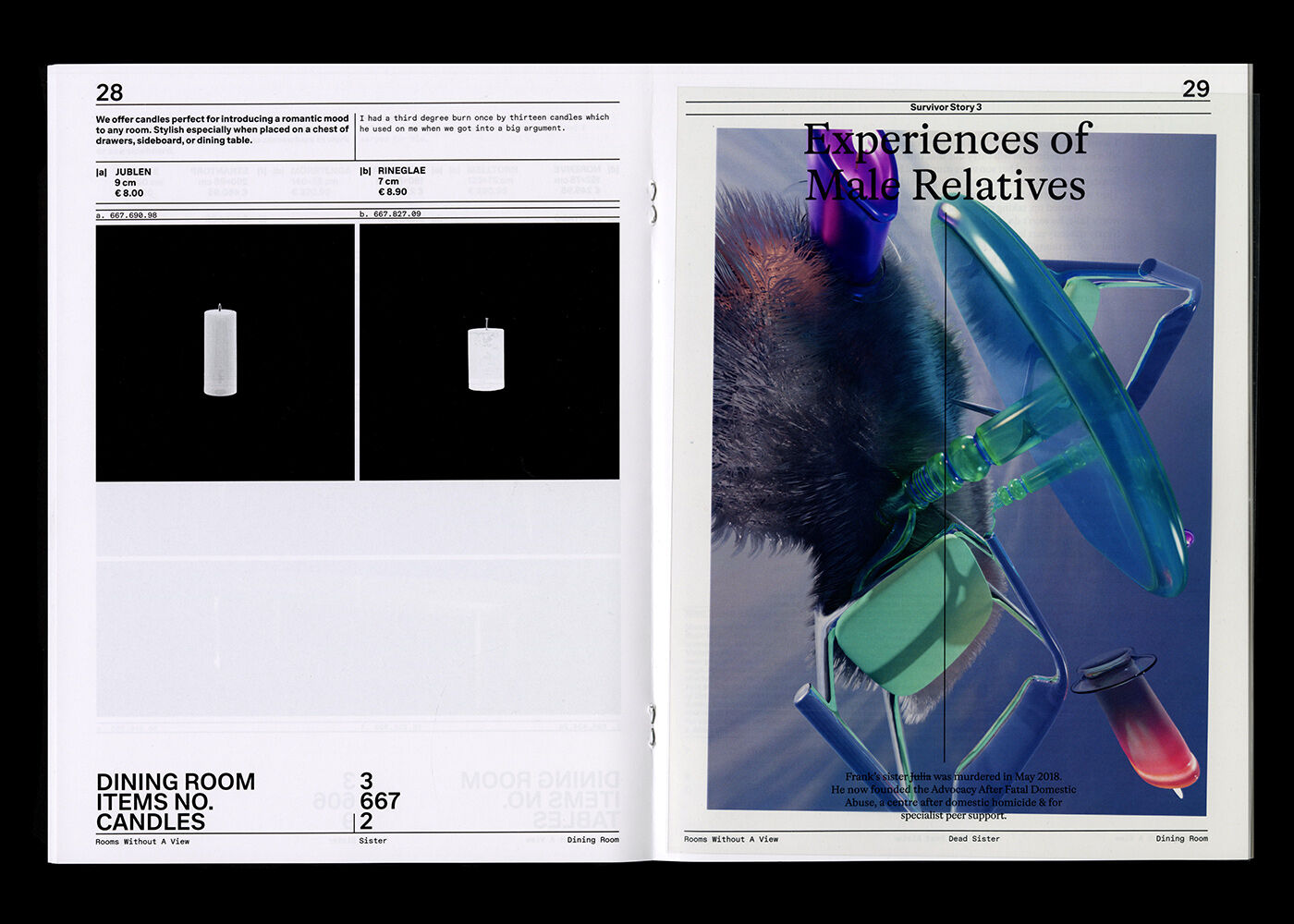This screenshot has height=924, width=1294.
Task: Open the furry chair 3D render image
Action: (959, 471)
